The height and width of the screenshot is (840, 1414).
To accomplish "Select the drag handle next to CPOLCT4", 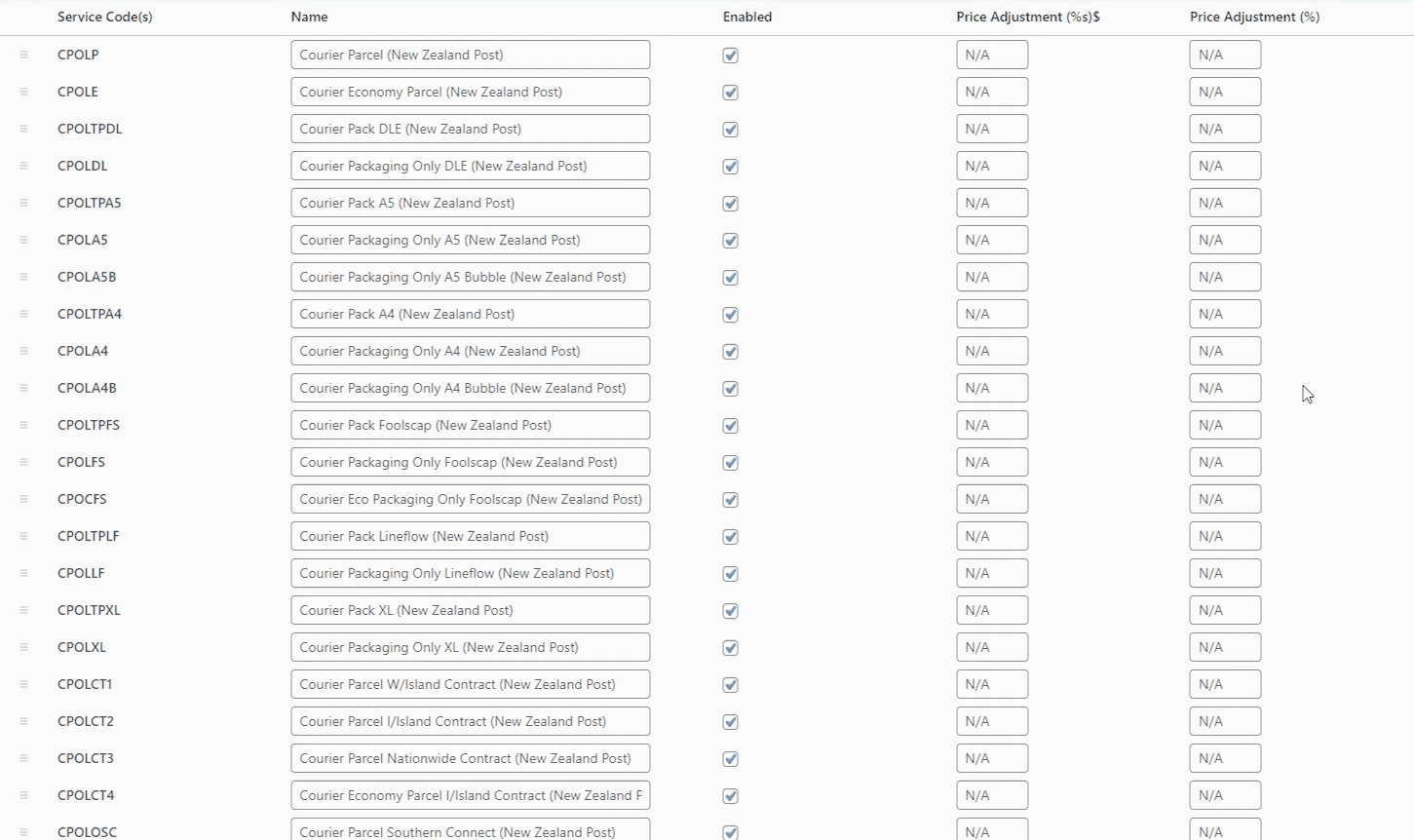I will click(23, 795).
